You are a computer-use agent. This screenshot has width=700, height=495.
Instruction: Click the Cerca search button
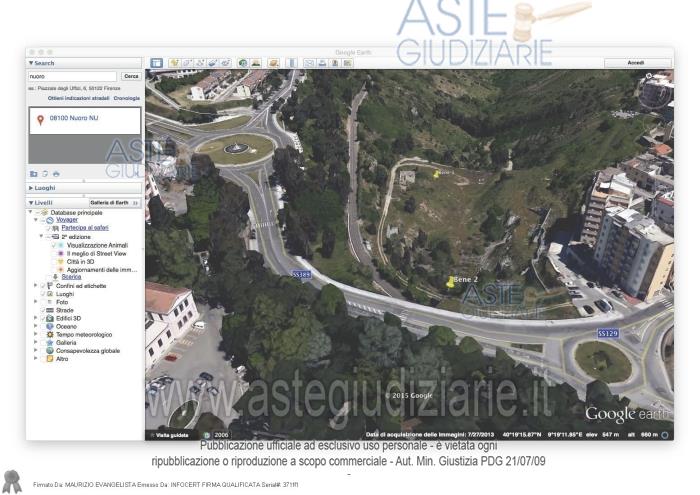coord(130,76)
